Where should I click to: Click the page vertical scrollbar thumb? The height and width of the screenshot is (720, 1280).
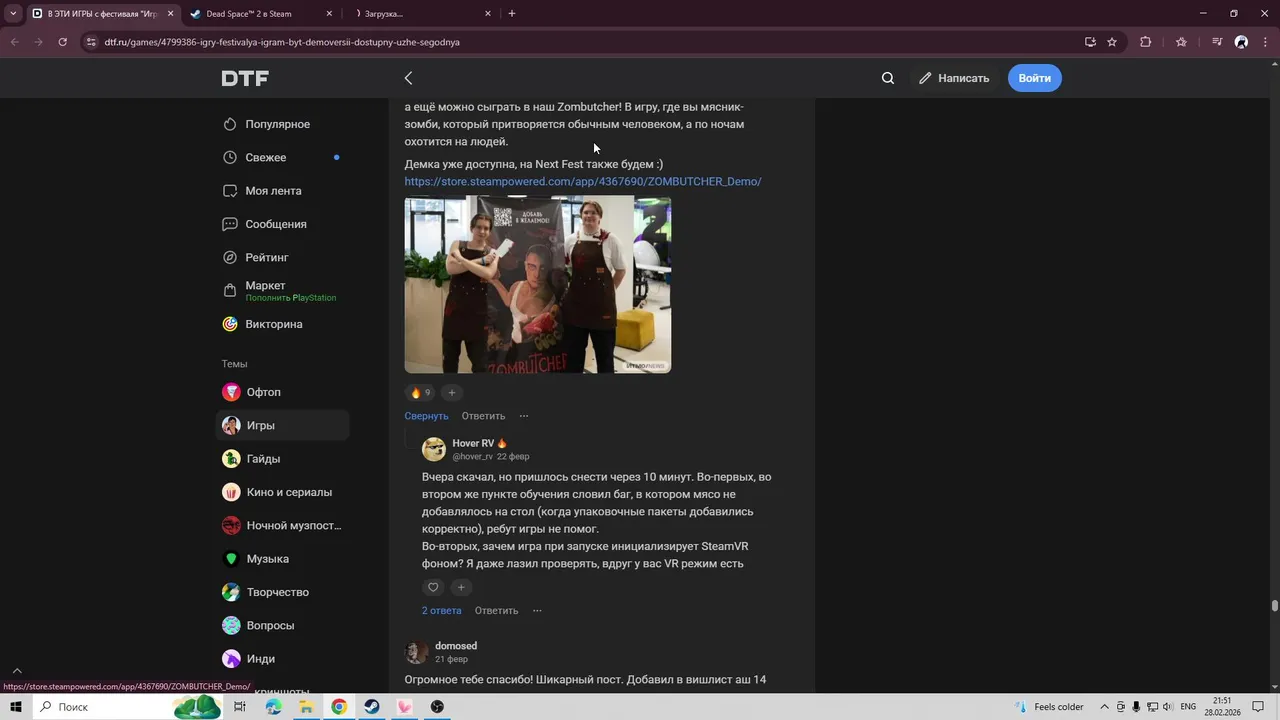coord(1274,606)
